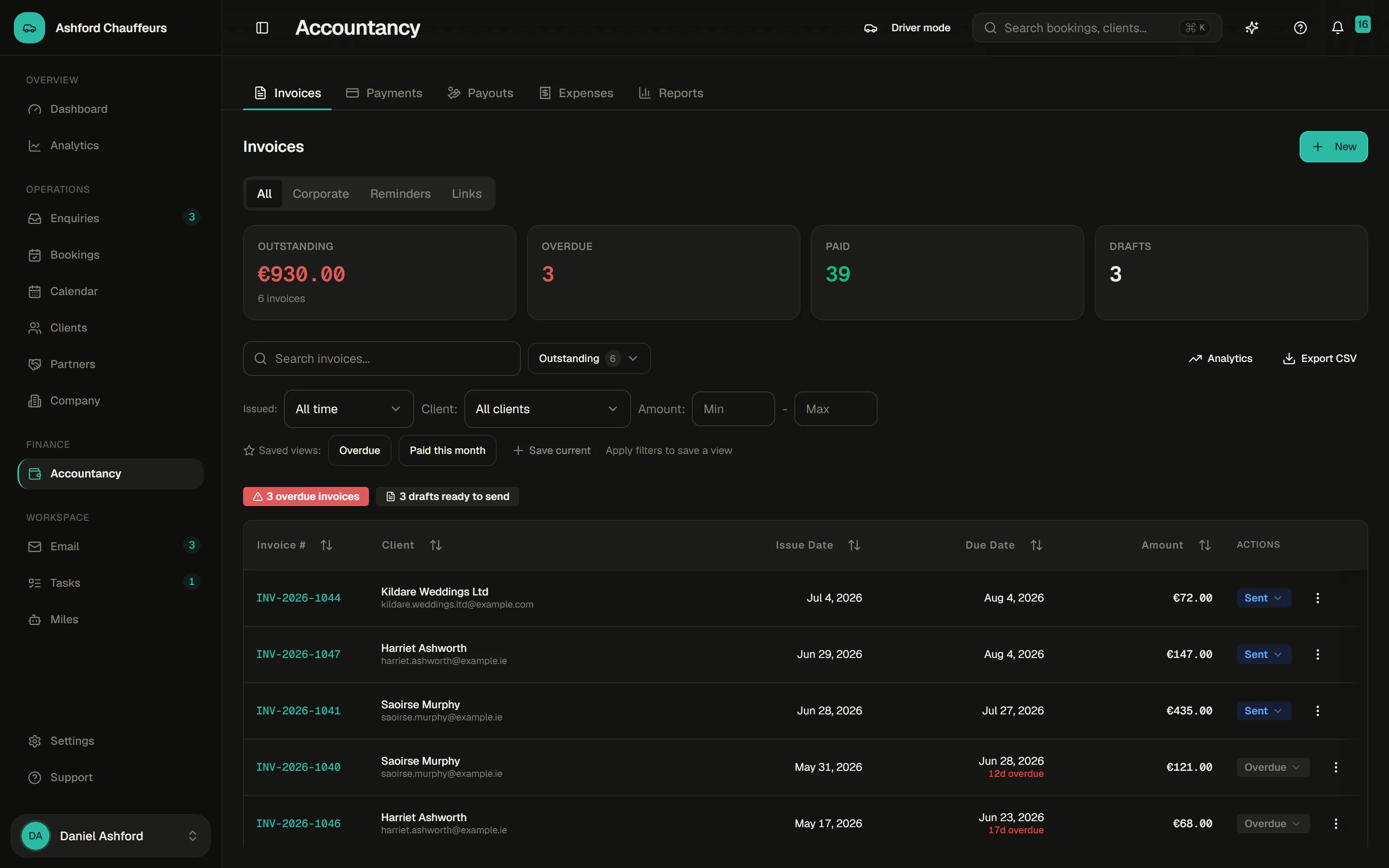Open Overdue status dropdown for INV-2026-1040

[x=1273, y=767]
